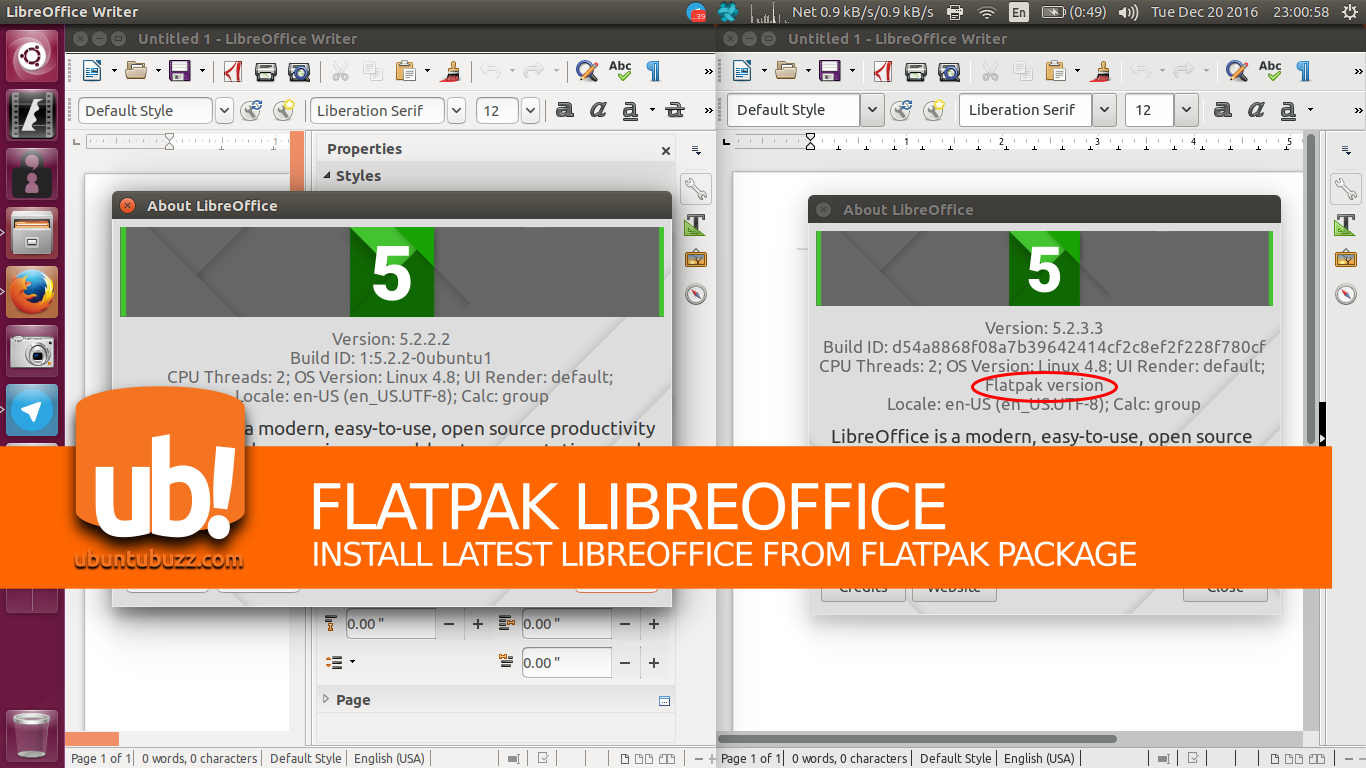Click New document icon in left Writer window
The height and width of the screenshot is (768, 1366).
click(92, 71)
